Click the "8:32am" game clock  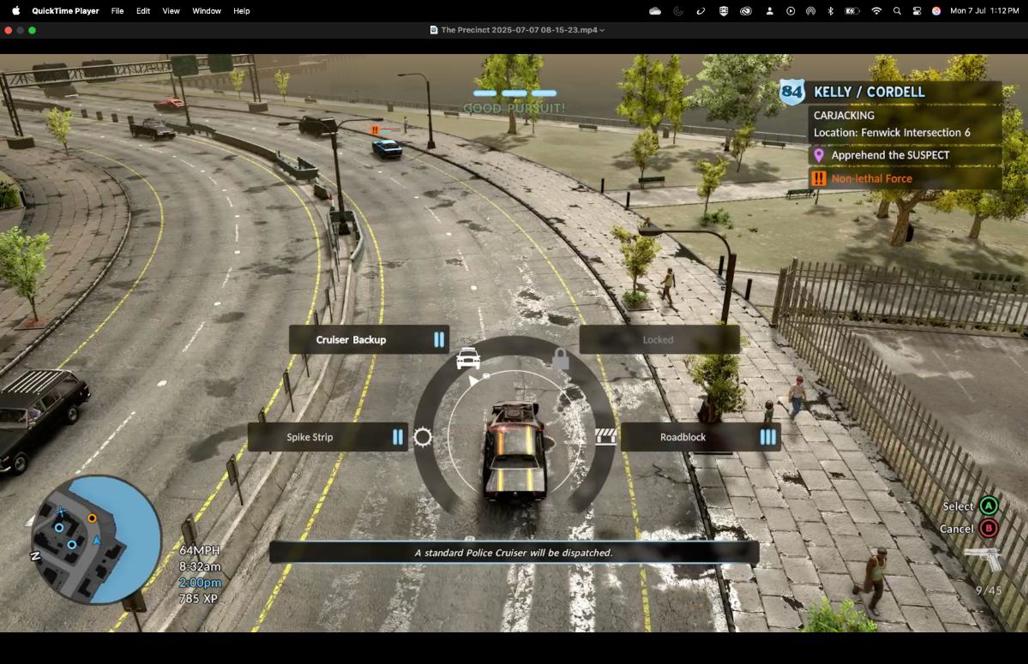pos(200,566)
